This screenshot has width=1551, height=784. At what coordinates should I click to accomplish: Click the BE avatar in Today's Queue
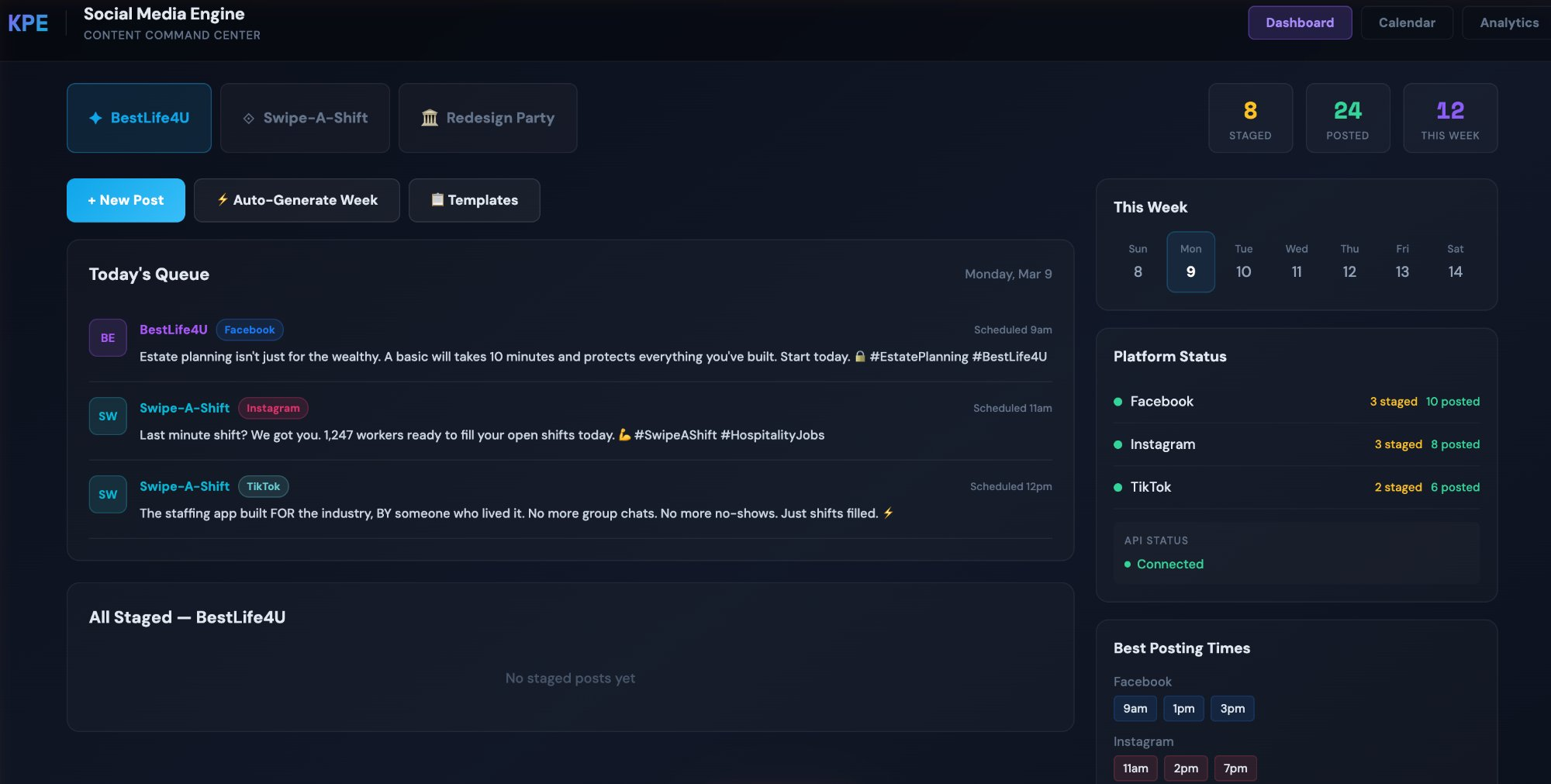point(108,338)
